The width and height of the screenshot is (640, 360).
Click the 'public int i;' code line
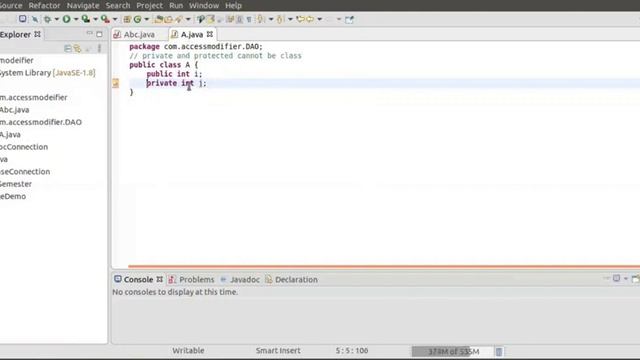coord(174,74)
